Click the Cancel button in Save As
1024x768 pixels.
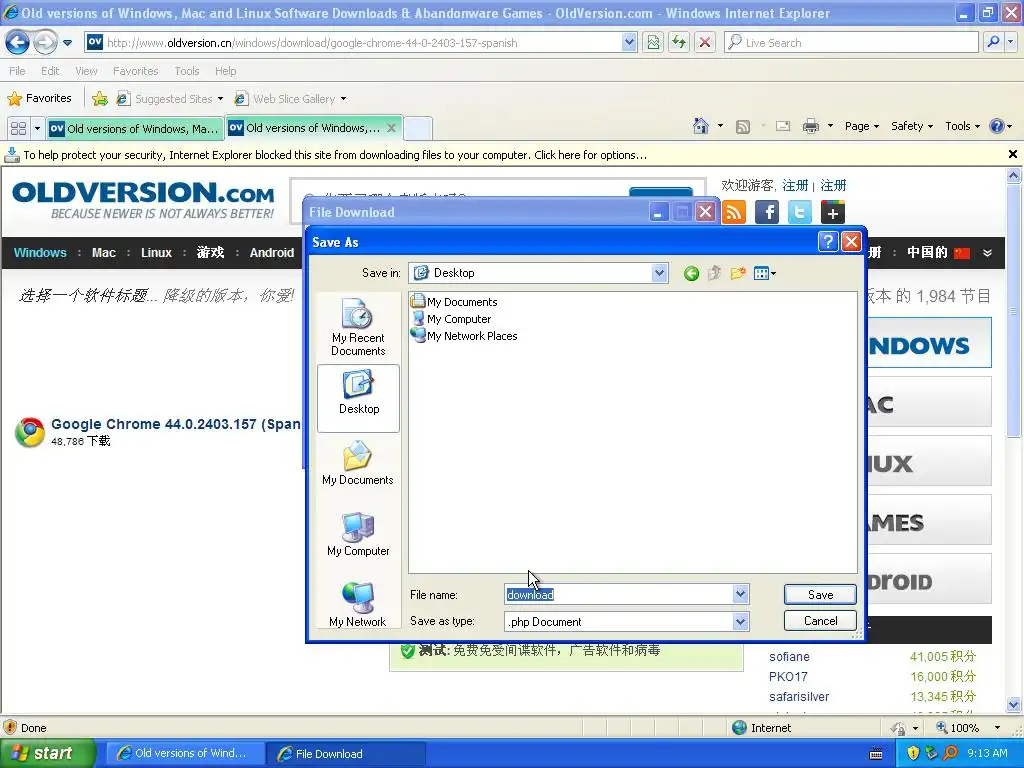click(x=820, y=620)
